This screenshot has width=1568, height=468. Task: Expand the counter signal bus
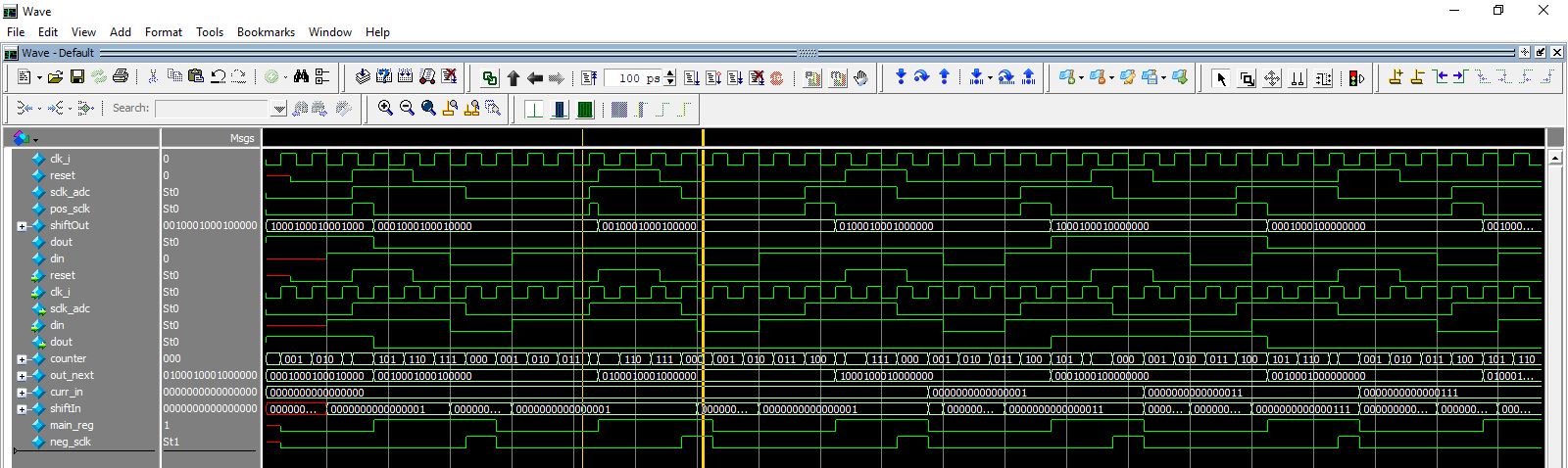click(22, 359)
